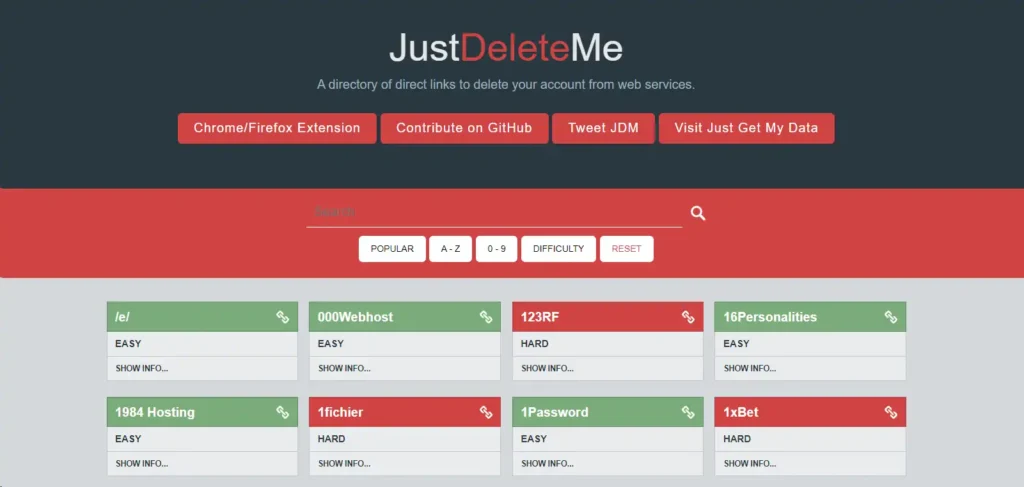This screenshot has width=1024, height=487.
Task: Sort services by Popular
Action: click(392, 249)
